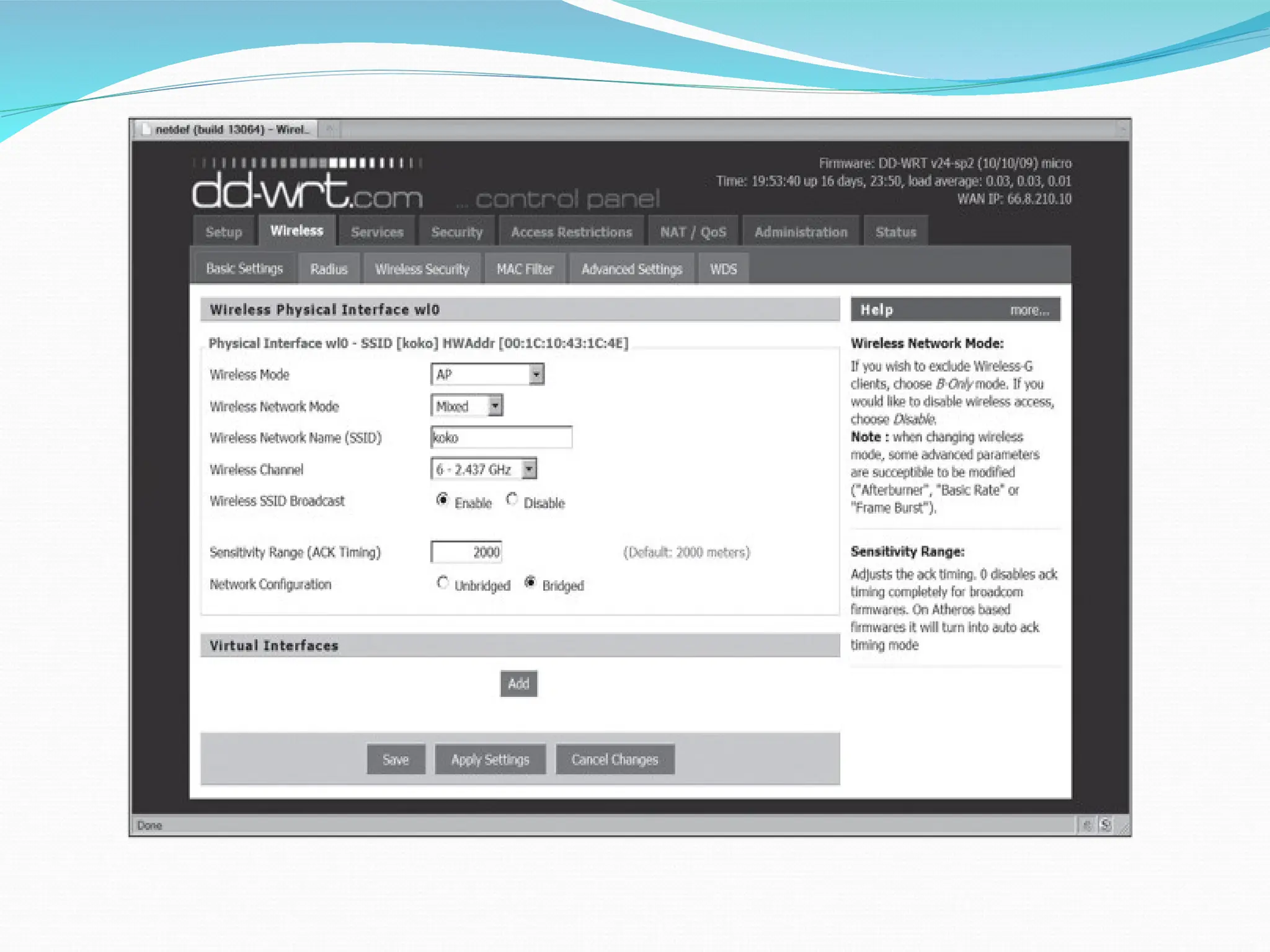Switch to the Administration tab
This screenshot has width=1270, height=952.
pos(800,232)
